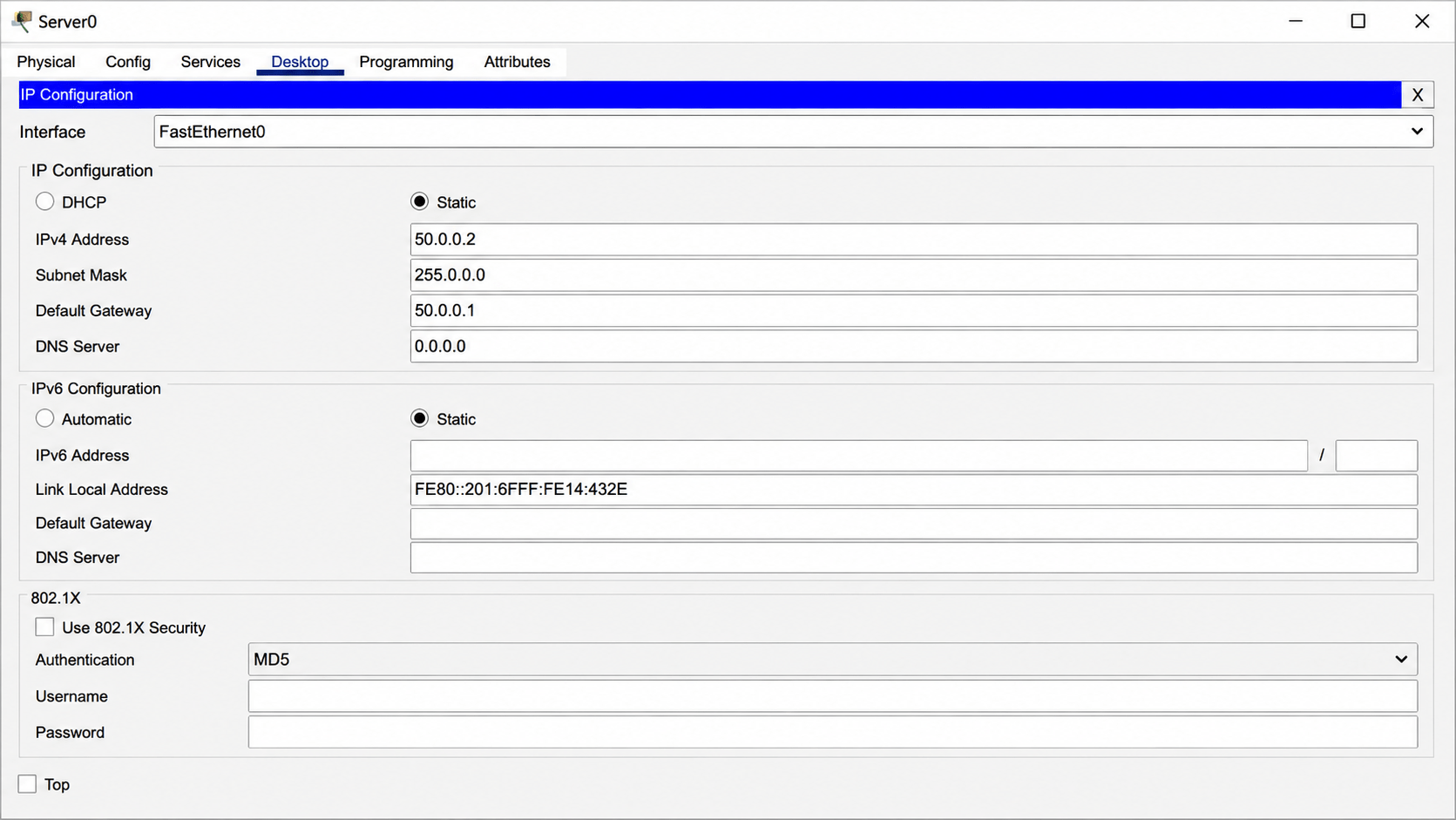Open the Physical tab
Image resolution: width=1456 pixels, height=820 pixels.
pyautogui.click(x=46, y=62)
